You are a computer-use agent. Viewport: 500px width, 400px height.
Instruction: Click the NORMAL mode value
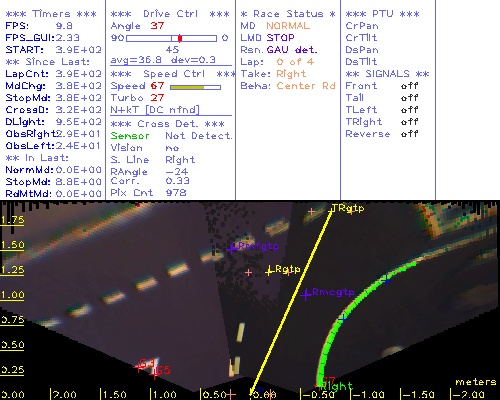(288, 26)
